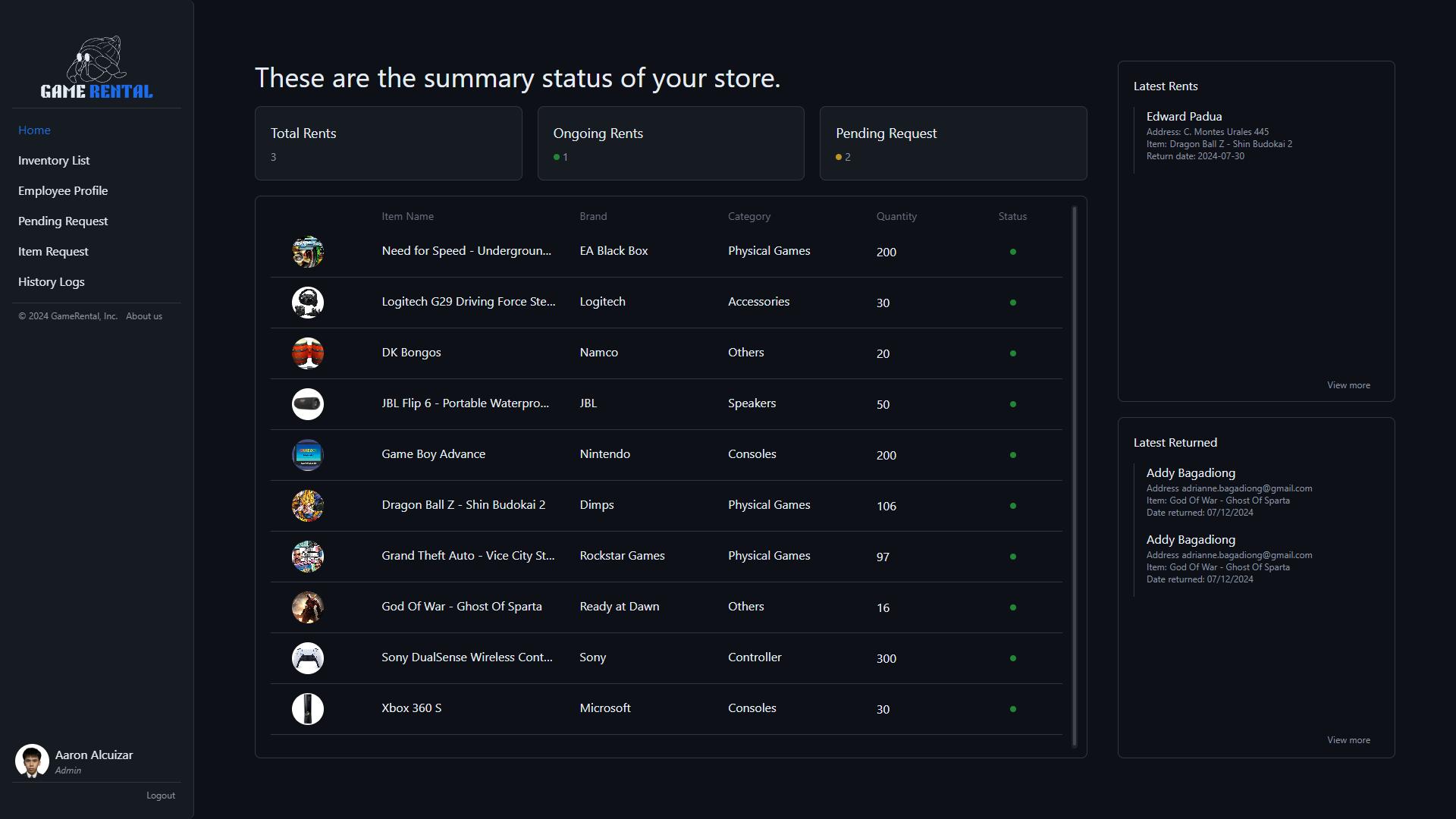1456x819 pixels.
Task: Open the Total Rents summary card
Action: [388, 143]
